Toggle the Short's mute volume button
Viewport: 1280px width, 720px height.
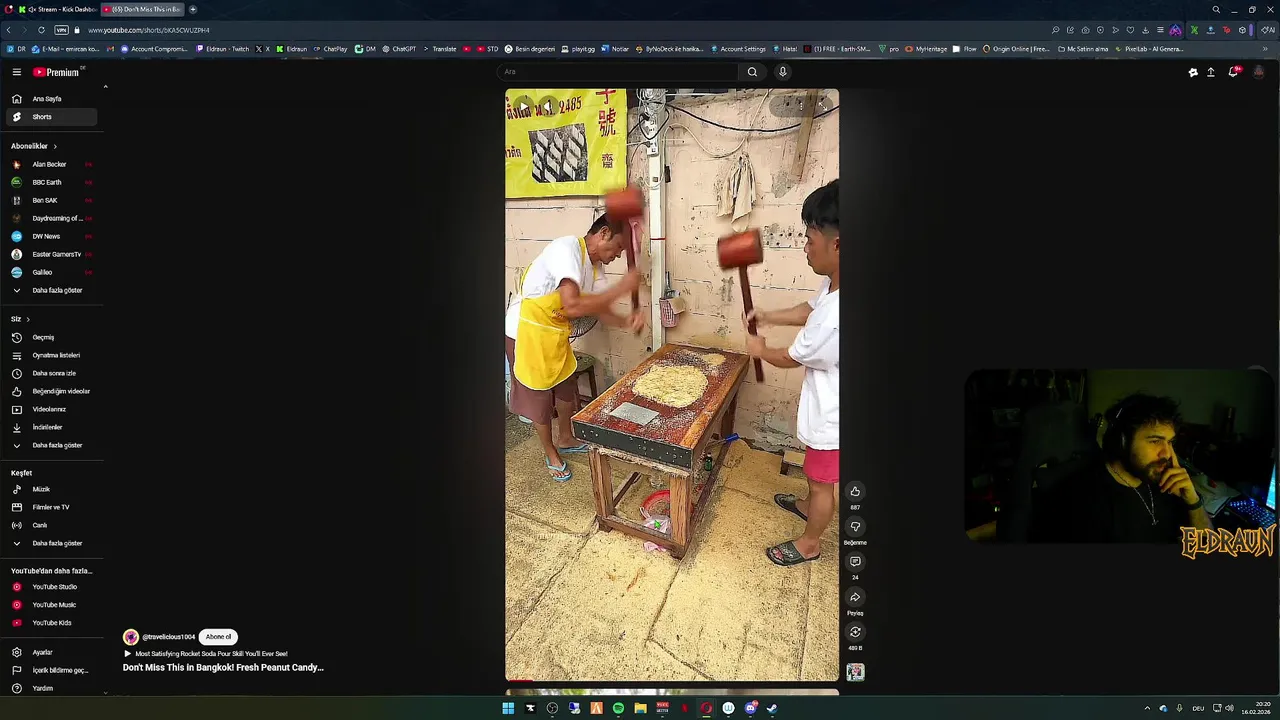[548, 106]
